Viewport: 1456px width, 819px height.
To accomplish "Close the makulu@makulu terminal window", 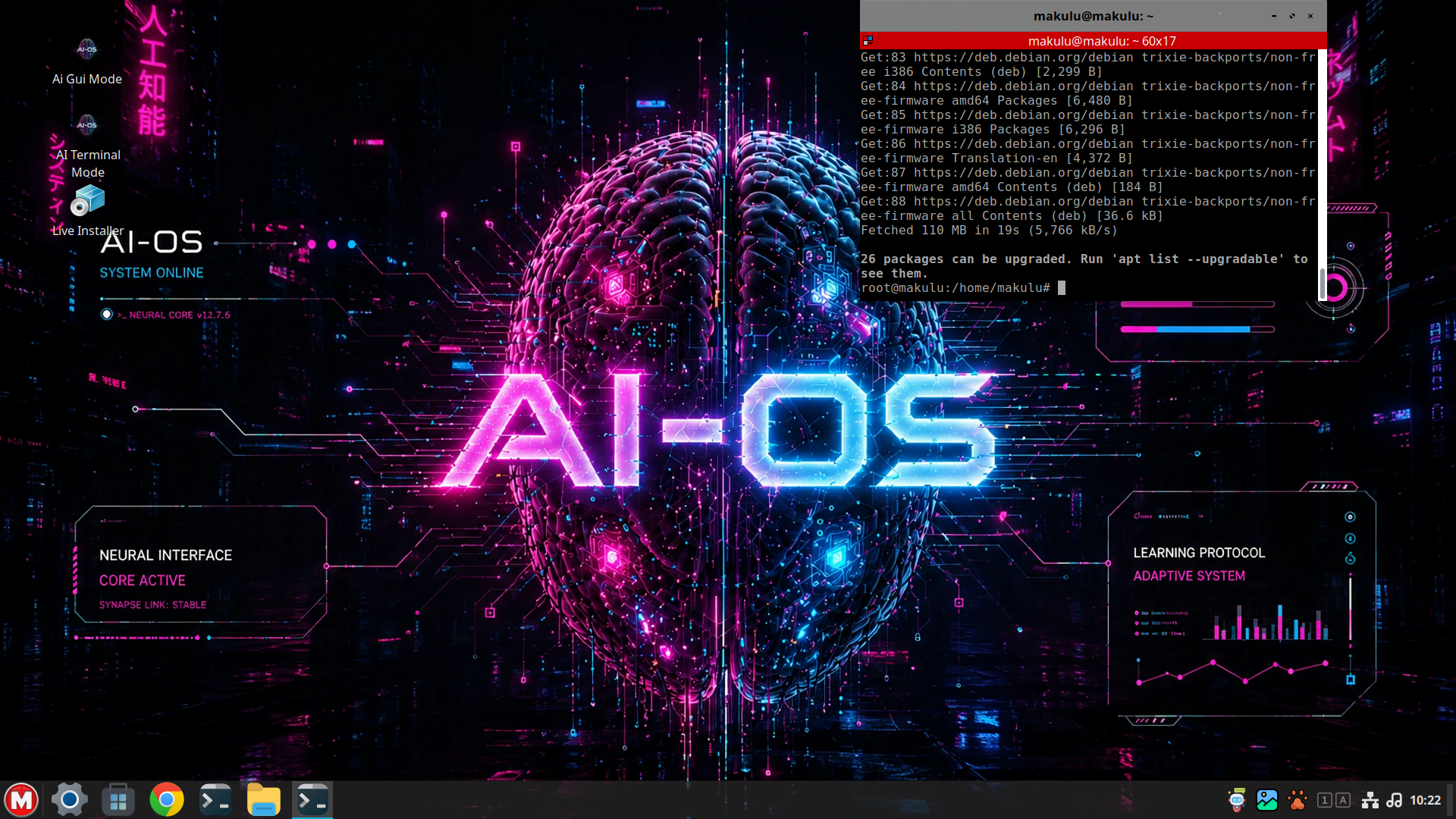I will (1310, 16).
